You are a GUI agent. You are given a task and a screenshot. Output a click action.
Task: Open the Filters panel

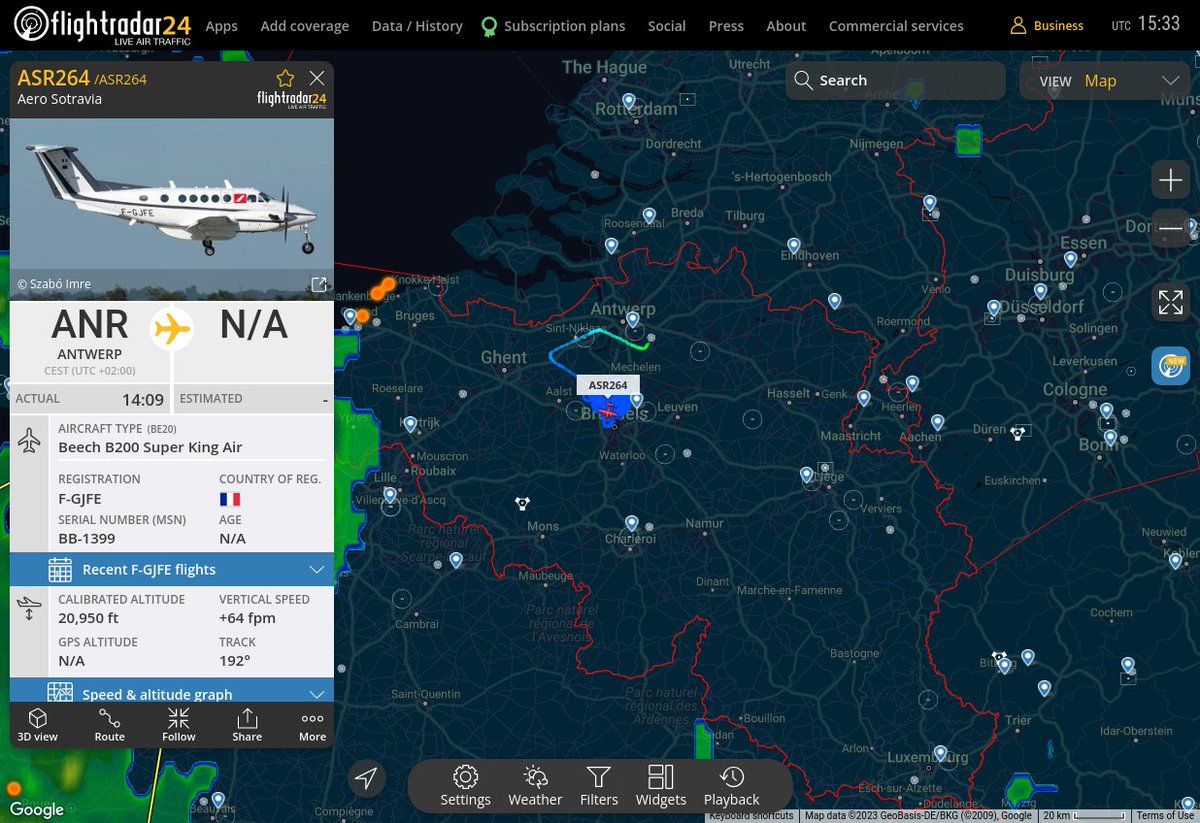[599, 785]
